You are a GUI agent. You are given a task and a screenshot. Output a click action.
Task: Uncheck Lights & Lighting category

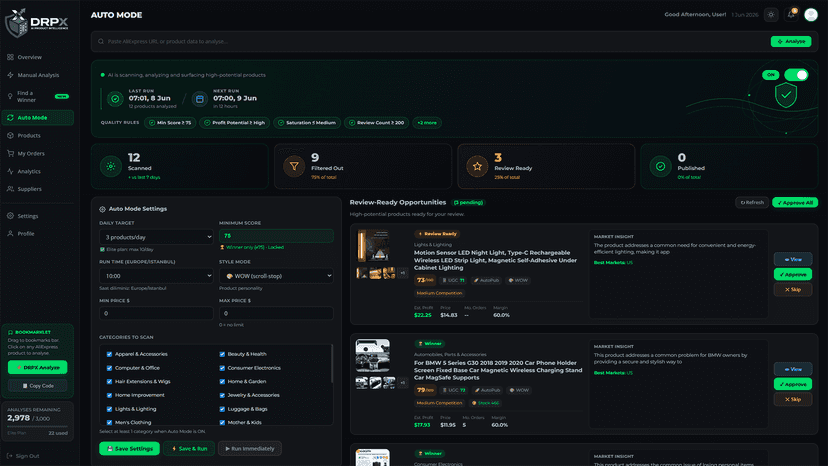click(109, 409)
